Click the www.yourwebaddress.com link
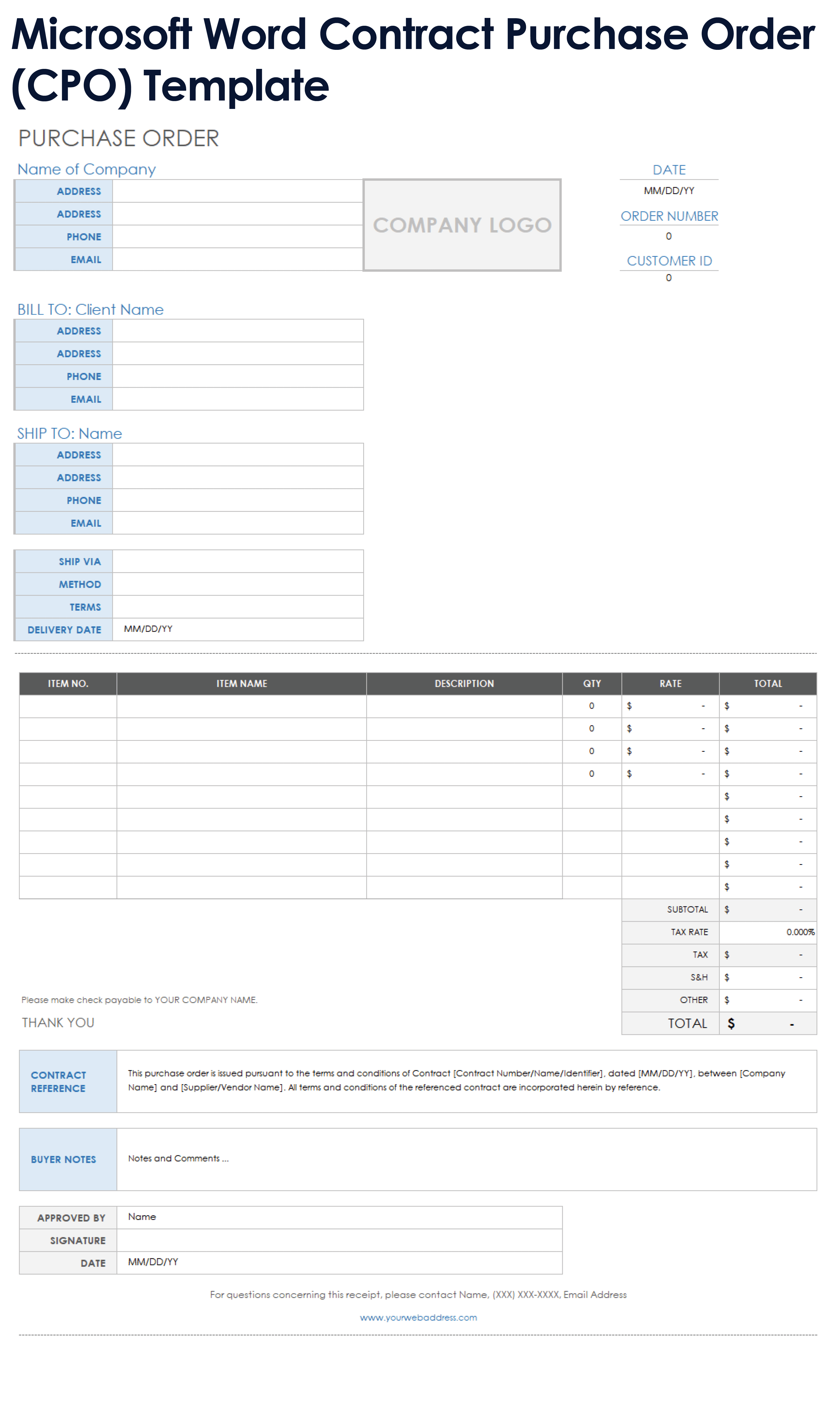 tap(418, 1317)
